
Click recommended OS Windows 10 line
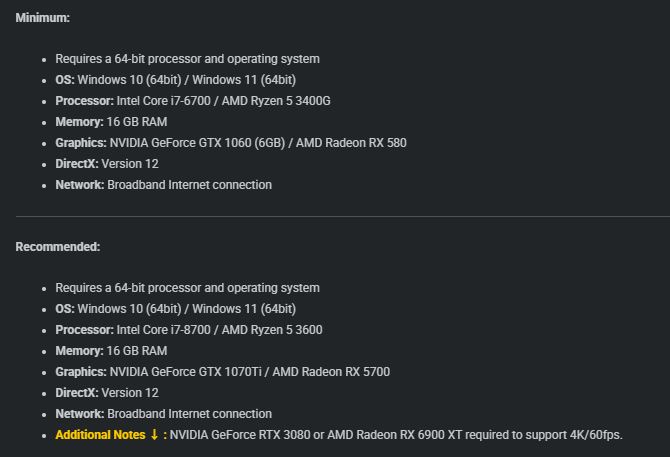[176, 308]
